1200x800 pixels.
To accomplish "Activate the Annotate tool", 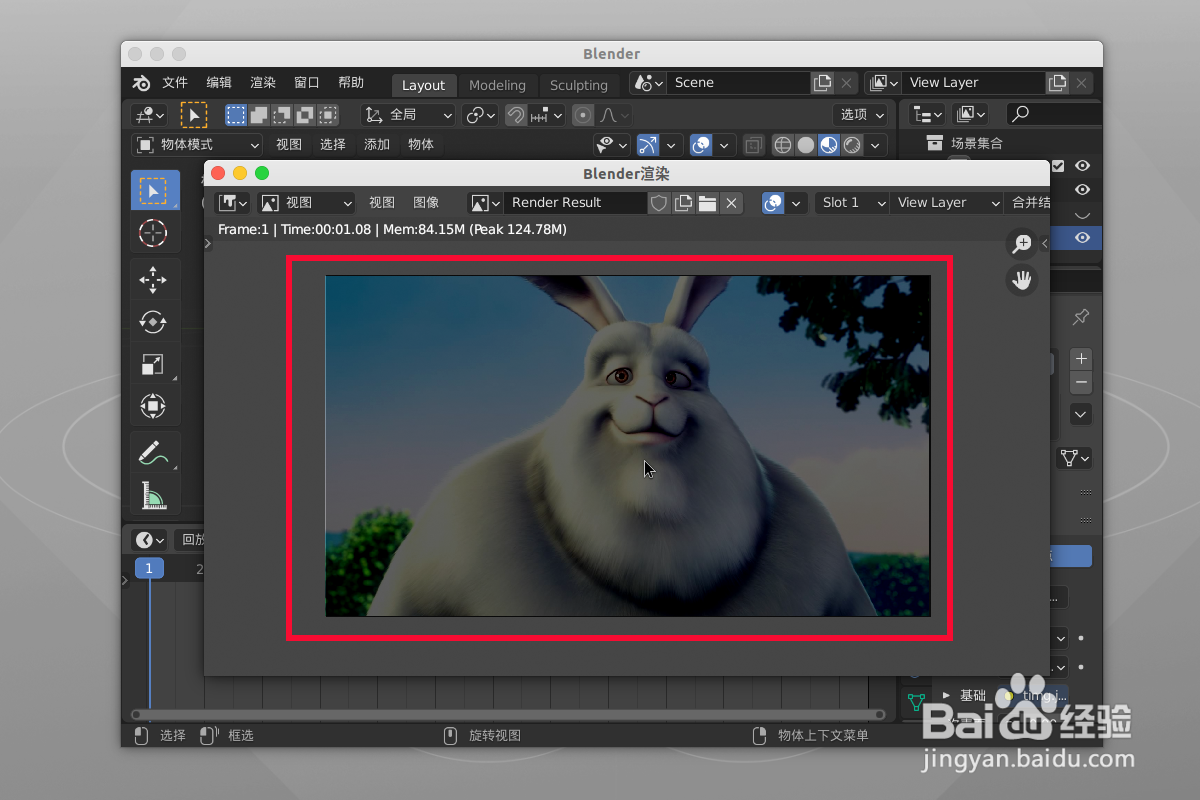I will click(155, 452).
